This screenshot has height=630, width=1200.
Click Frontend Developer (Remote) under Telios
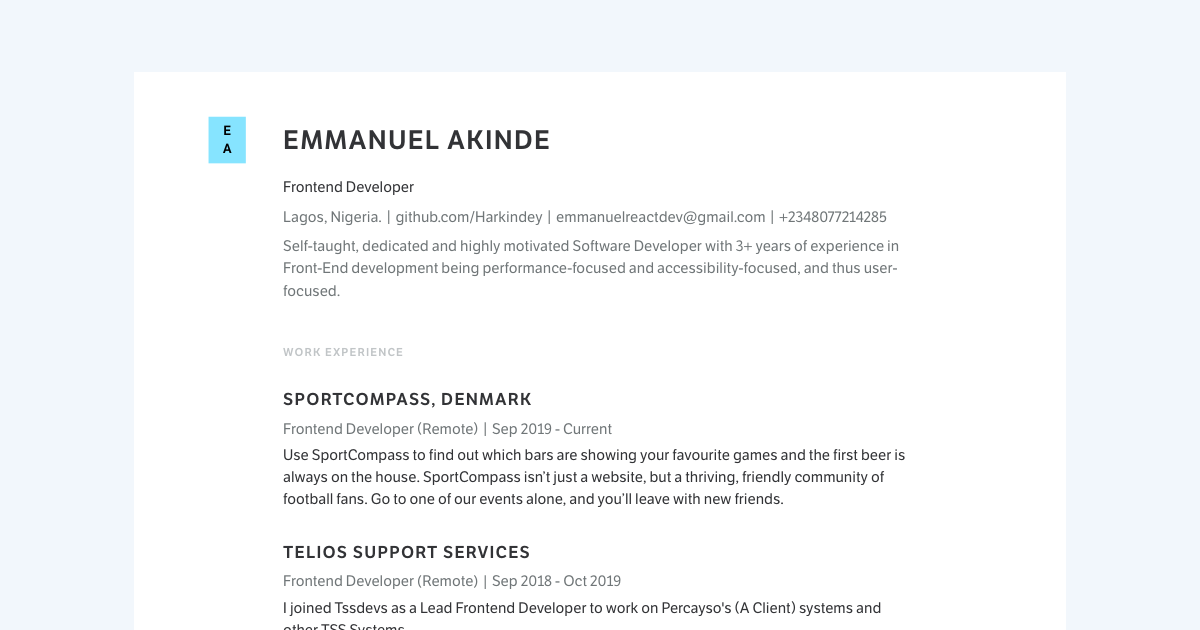(x=380, y=581)
